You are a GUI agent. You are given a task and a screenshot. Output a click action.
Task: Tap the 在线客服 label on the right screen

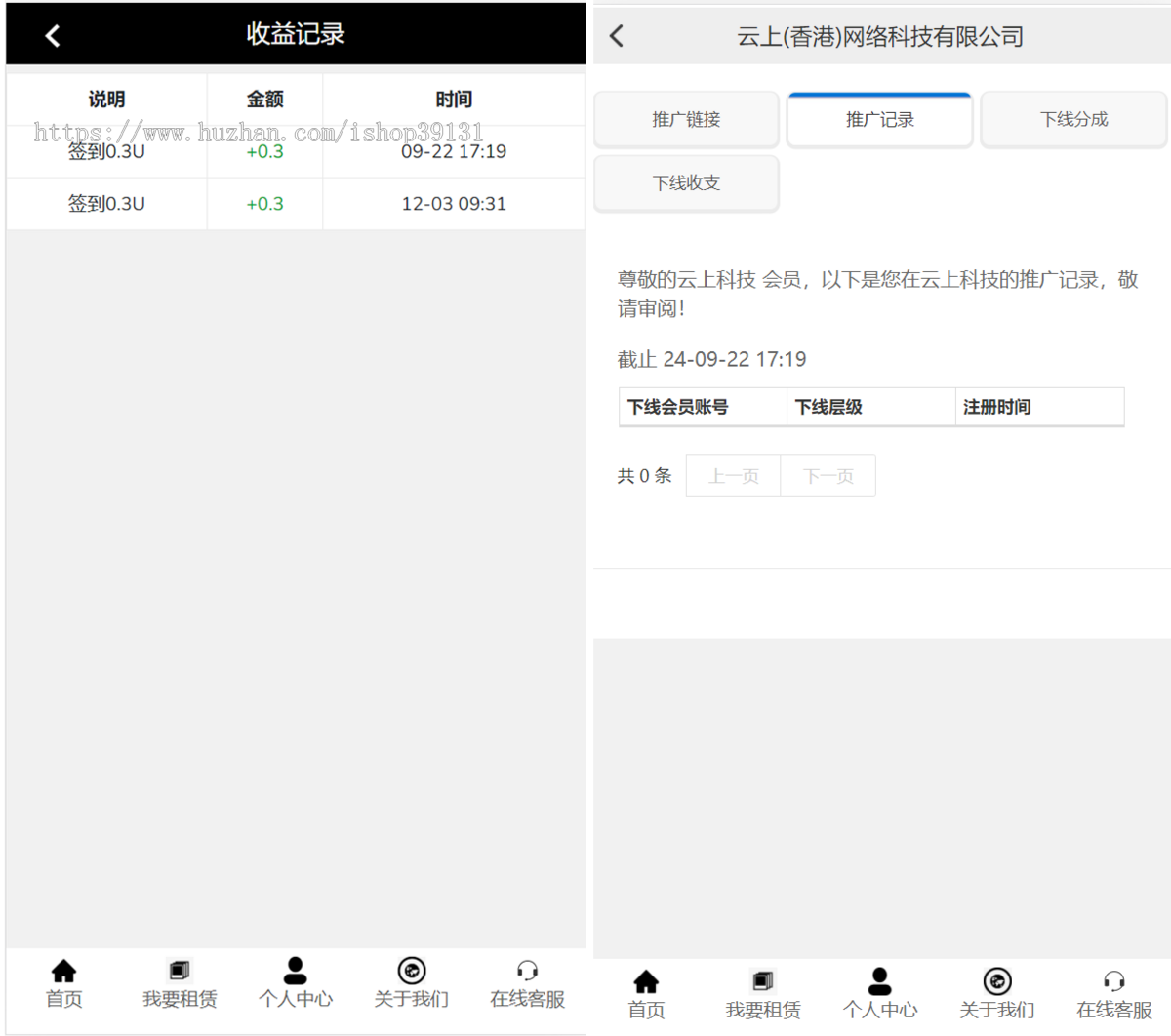pos(1114,1010)
